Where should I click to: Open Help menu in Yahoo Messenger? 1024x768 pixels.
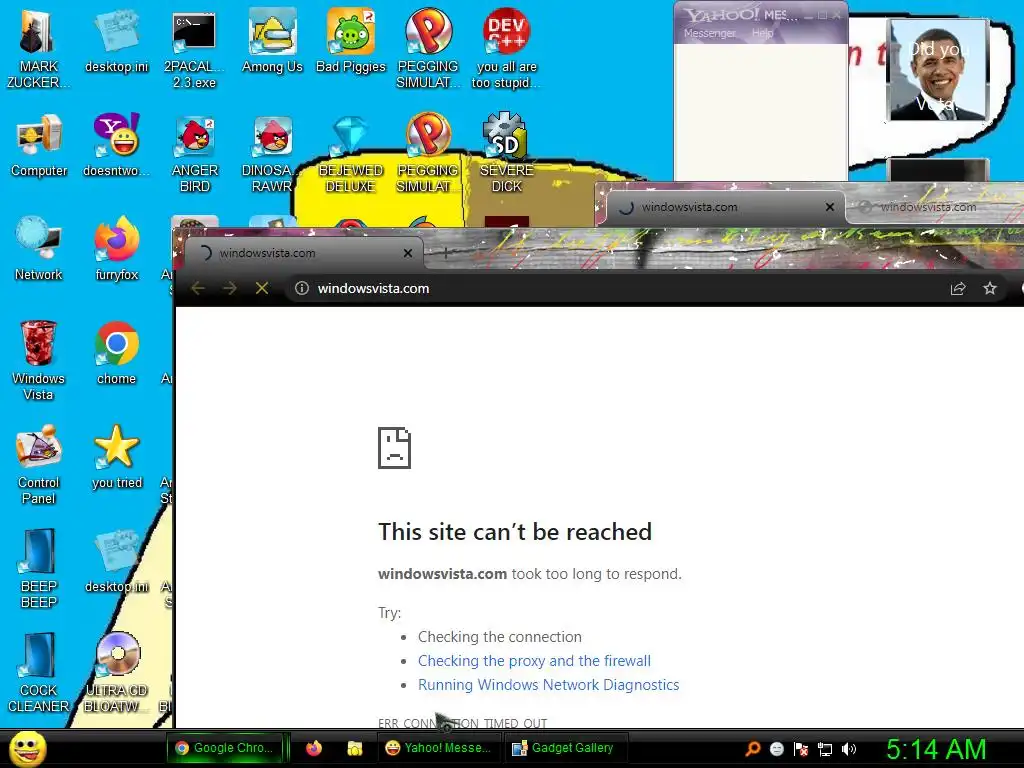click(762, 33)
